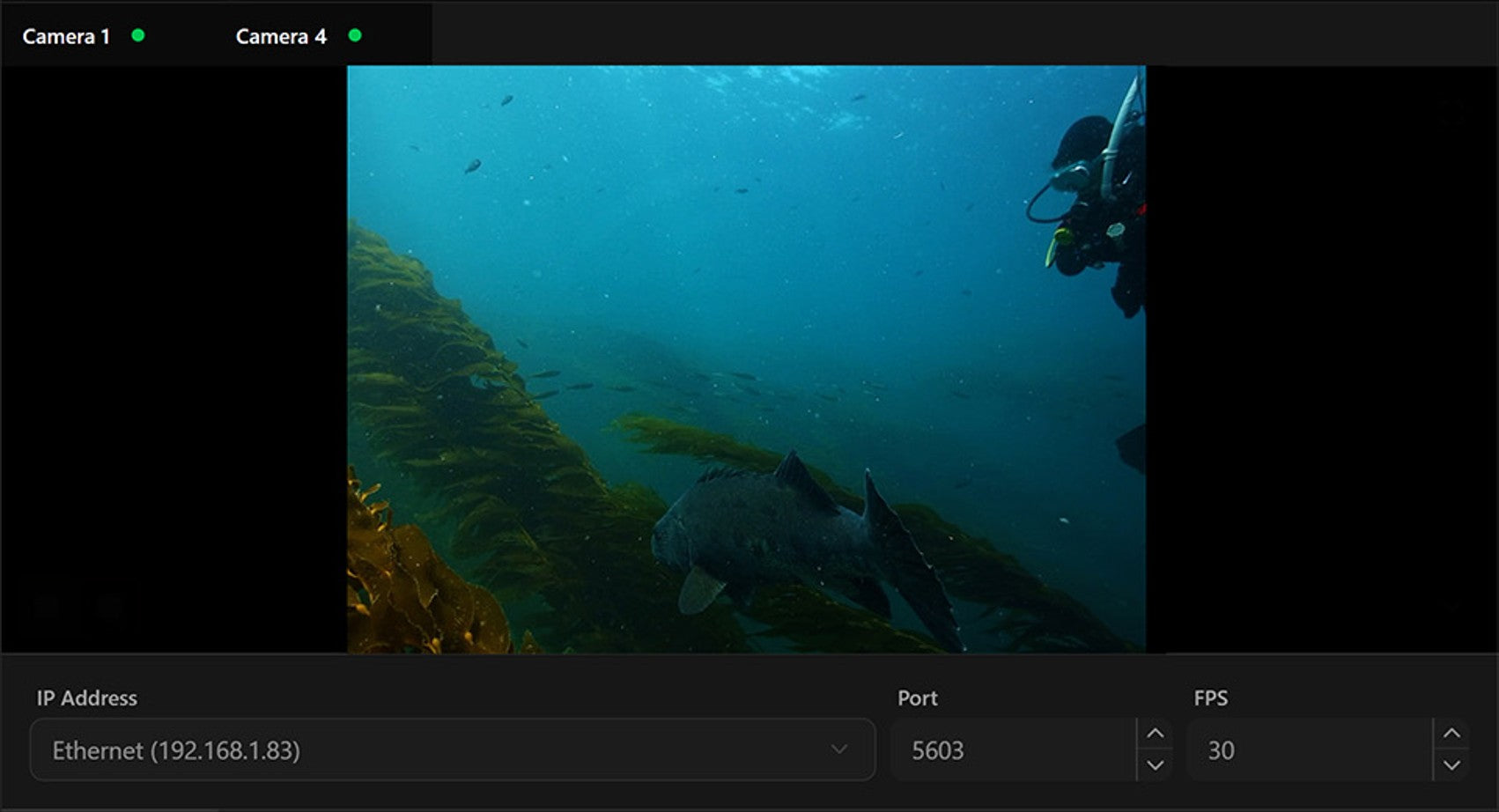Image resolution: width=1499 pixels, height=812 pixels.
Task: Raise FPS using the up arrow
Action: [1451, 734]
